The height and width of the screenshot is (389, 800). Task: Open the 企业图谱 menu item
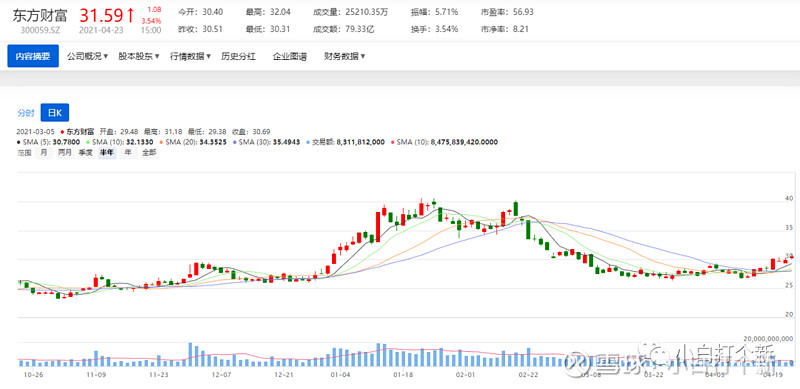(x=290, y=56)
